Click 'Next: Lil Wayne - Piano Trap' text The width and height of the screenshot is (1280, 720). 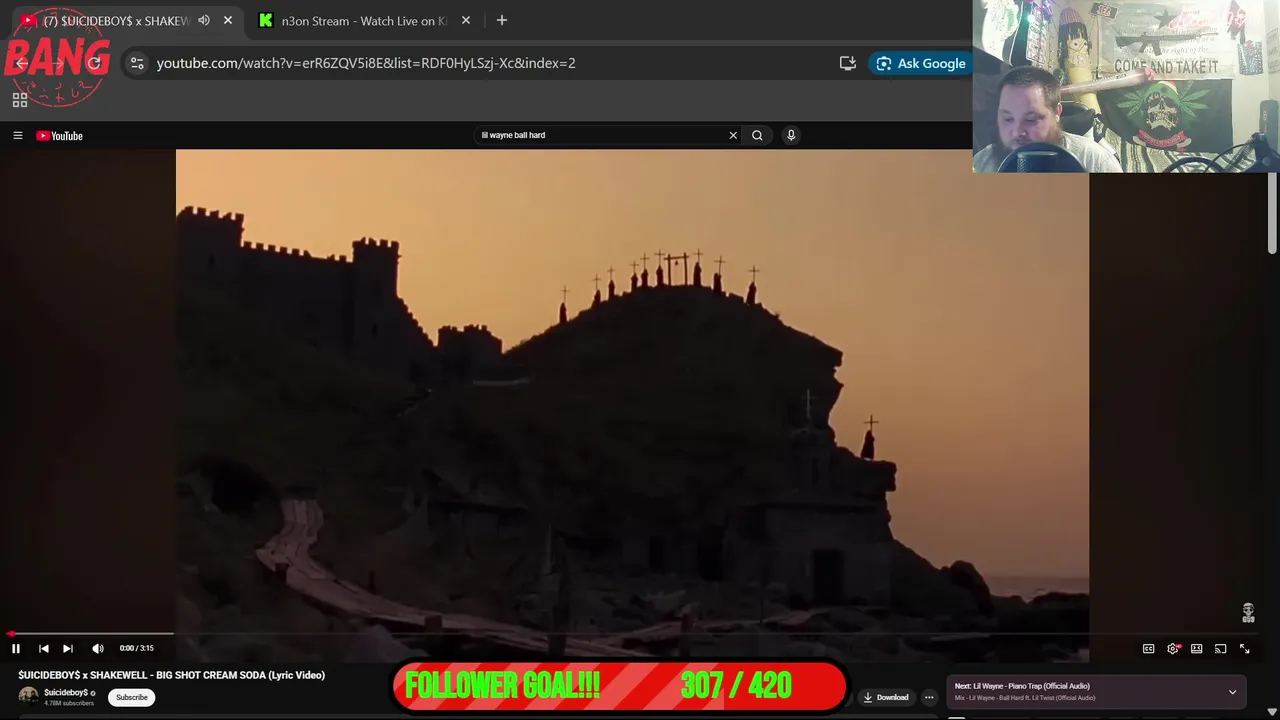tap(1022, 686)
